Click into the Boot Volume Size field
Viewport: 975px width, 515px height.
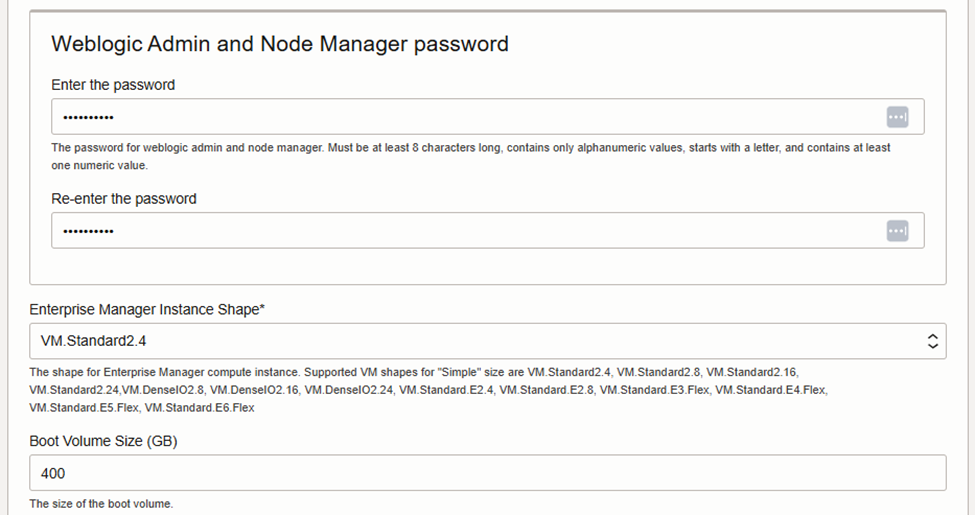pos(487,473)
